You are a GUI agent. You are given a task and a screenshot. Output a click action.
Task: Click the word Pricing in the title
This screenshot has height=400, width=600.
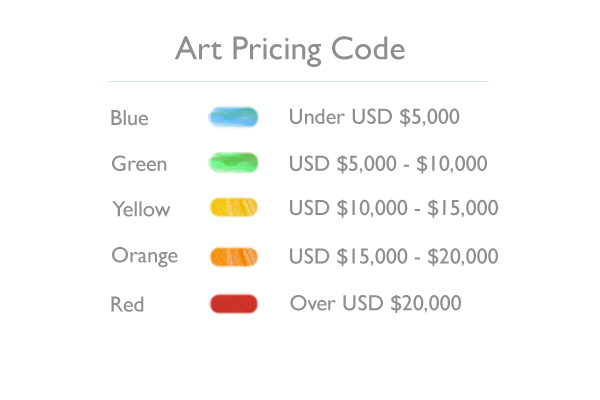pyautogui.click(x=277, y=51)
